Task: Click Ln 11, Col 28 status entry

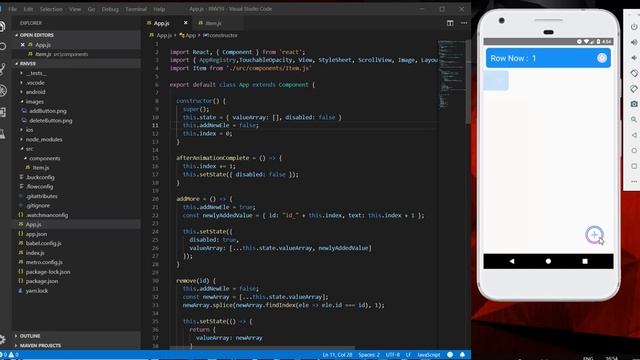Action: click(x=337, y=355)
